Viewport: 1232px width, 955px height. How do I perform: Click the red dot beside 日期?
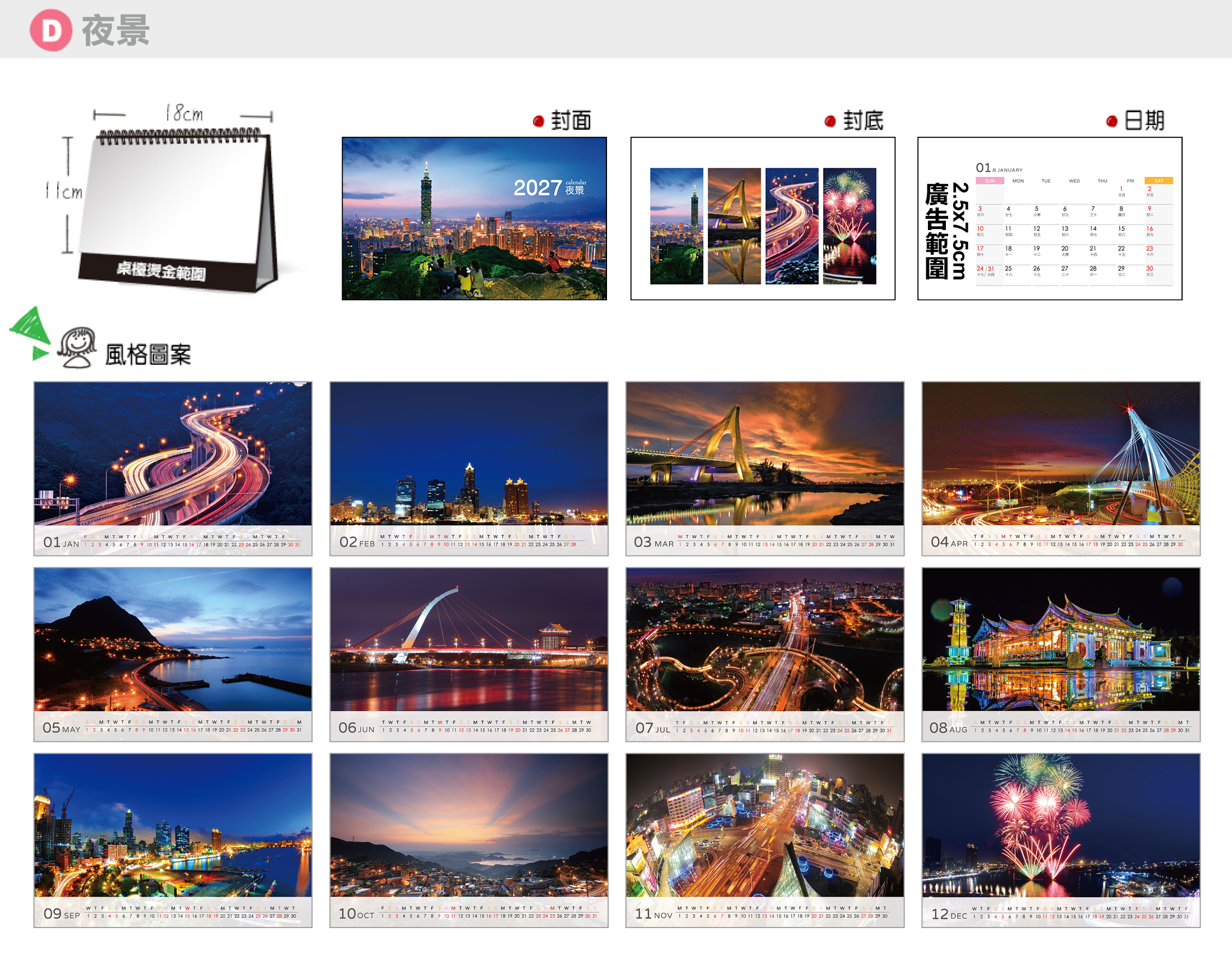pos(1112,121)
